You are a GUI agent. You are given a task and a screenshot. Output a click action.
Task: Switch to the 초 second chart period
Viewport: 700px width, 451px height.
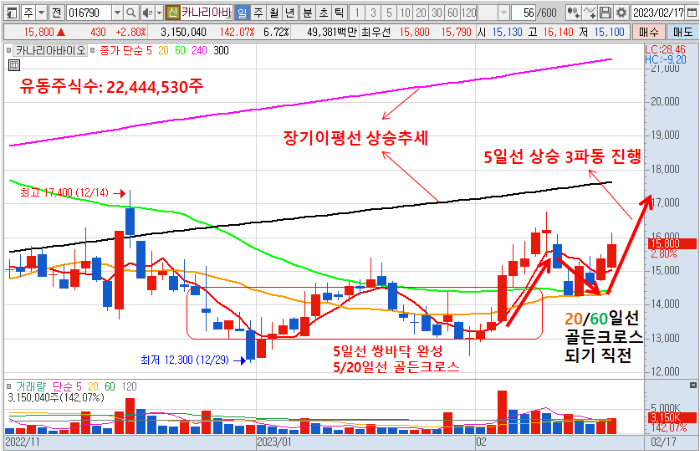323,13
